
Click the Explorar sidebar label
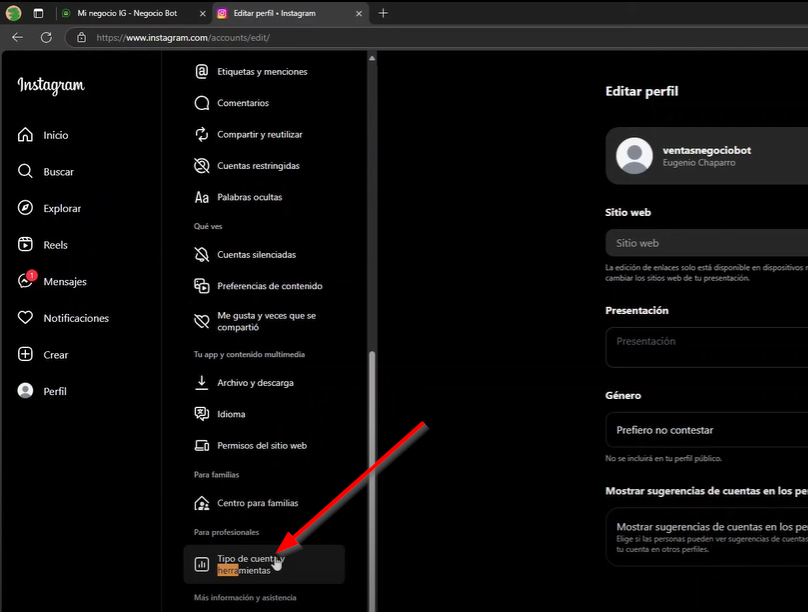click(62, 209)
